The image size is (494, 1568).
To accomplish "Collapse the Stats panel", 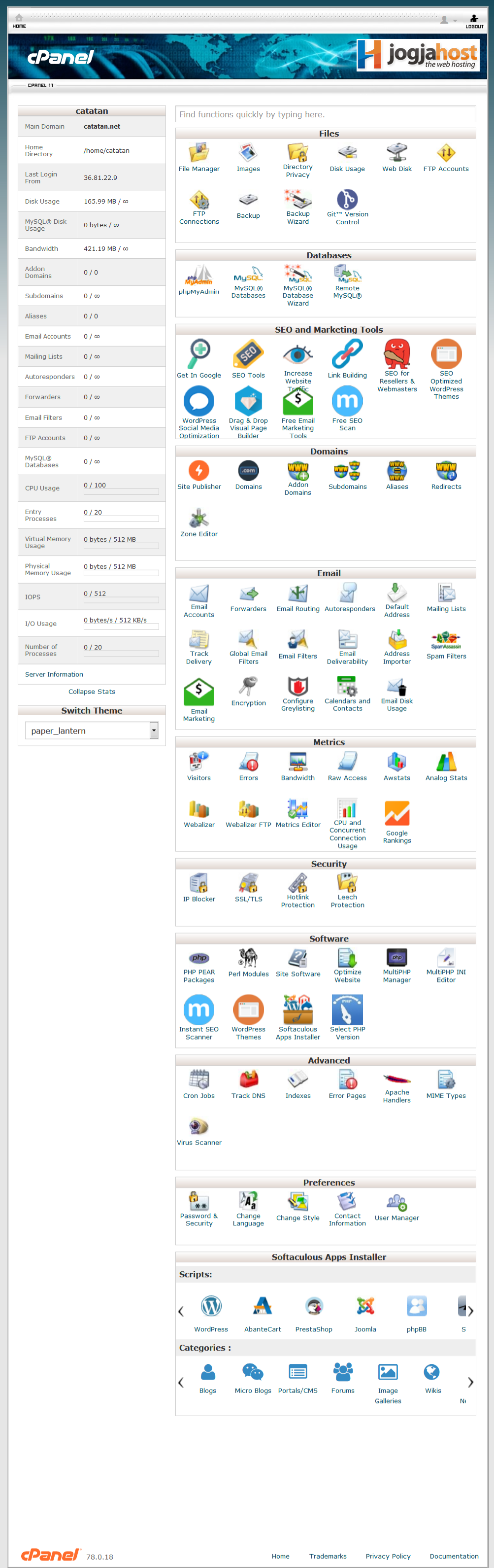I will (91, 692).
